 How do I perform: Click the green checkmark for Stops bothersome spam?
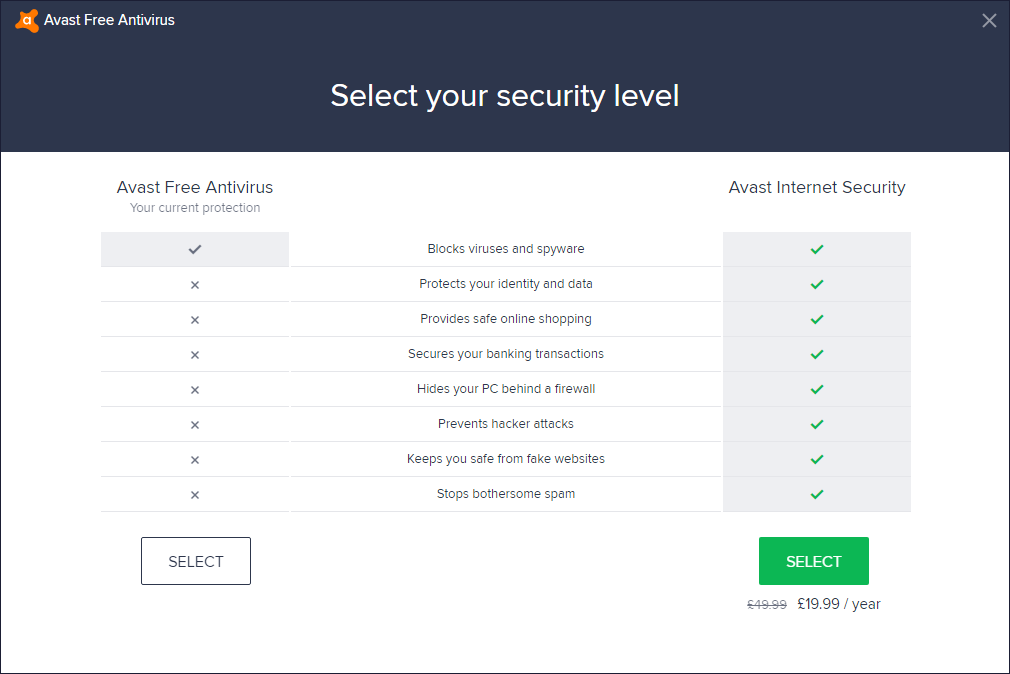coord(817,494)
